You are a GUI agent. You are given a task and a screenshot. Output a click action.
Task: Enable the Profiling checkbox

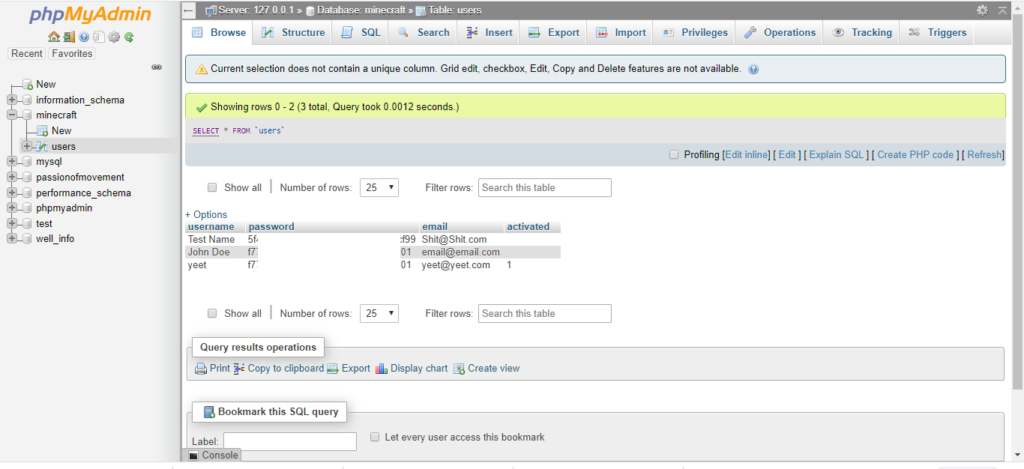tap(674, 155)
